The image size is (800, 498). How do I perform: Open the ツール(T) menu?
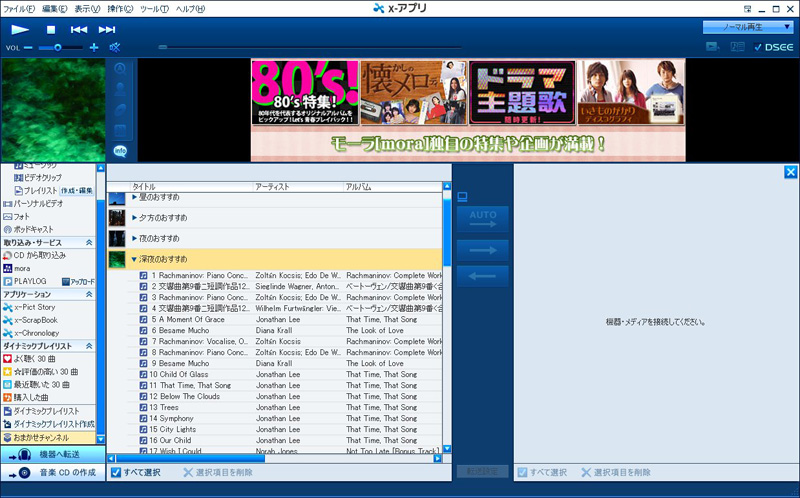click(x=153, y=8)
